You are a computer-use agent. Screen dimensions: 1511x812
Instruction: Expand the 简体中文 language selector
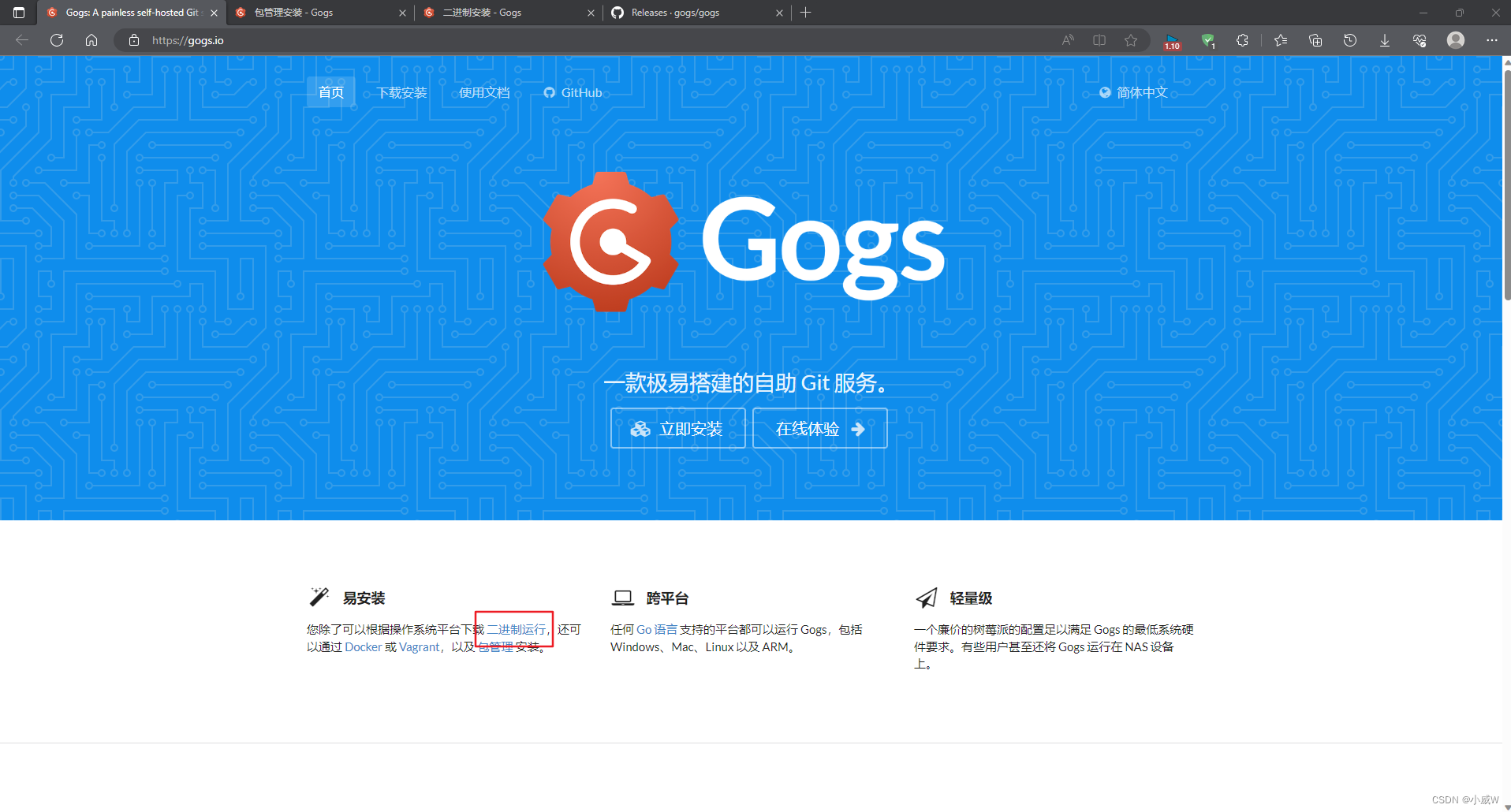pyautogui.click(x=1133, y=92)
